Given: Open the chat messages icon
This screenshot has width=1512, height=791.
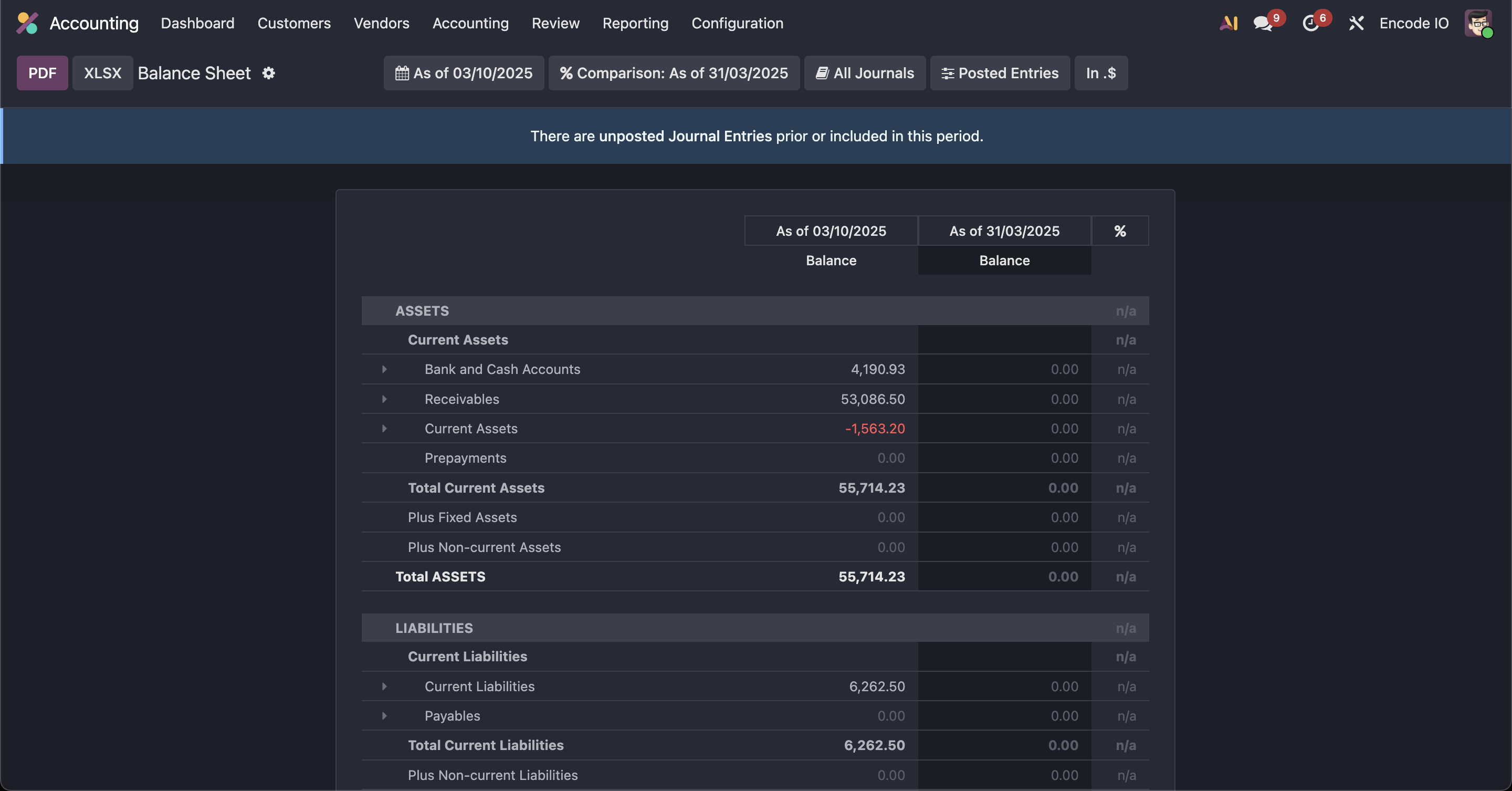Looking at the screenshot, I should [1263, 24].
